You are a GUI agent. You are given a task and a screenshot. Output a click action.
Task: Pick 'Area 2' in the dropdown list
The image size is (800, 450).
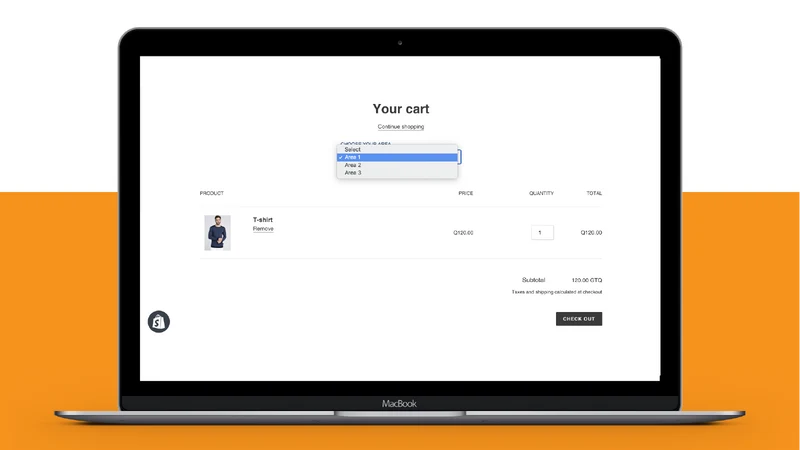(397, 165)
